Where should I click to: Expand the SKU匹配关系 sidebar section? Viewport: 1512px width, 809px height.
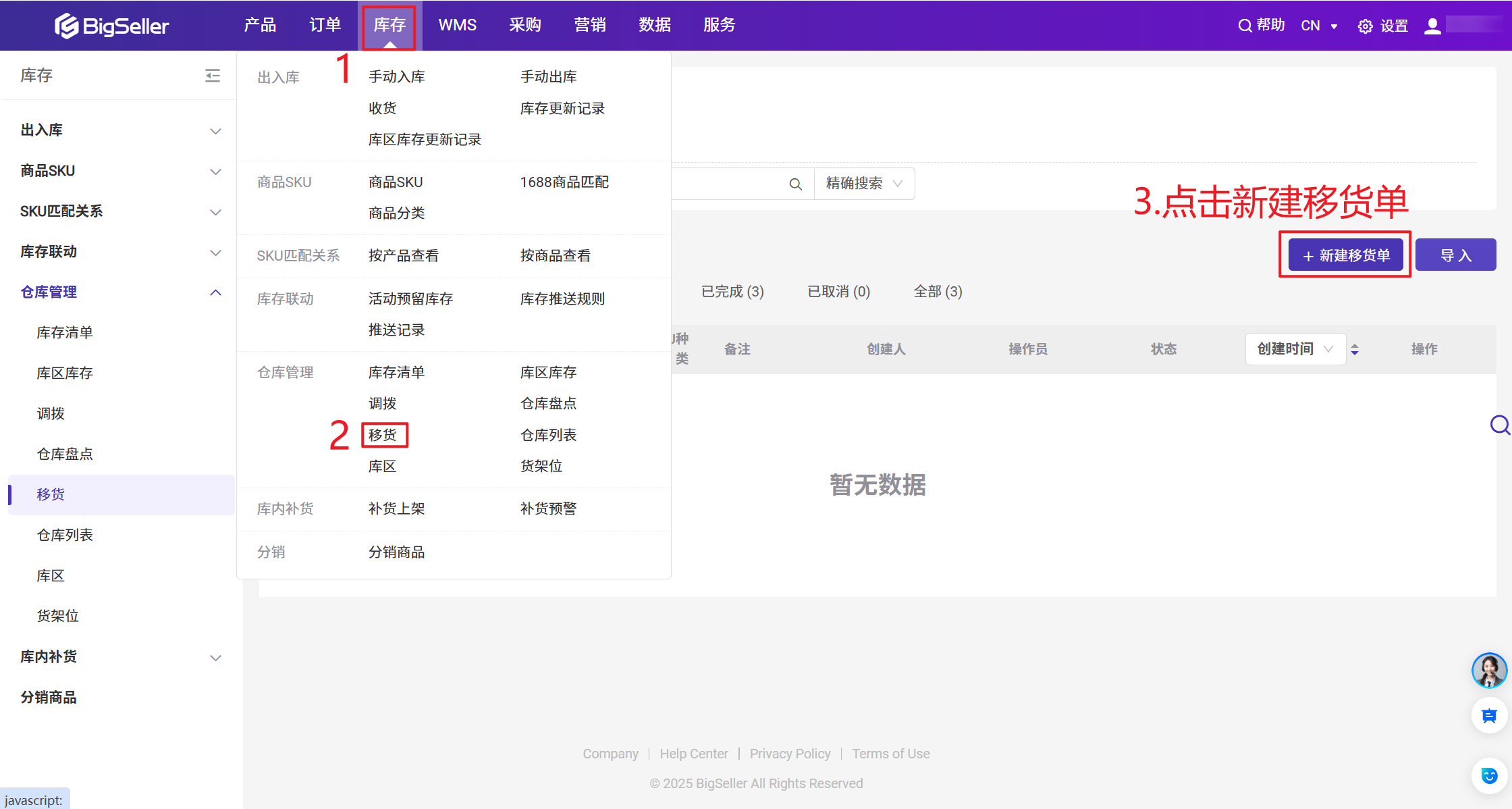coord(215,211)
